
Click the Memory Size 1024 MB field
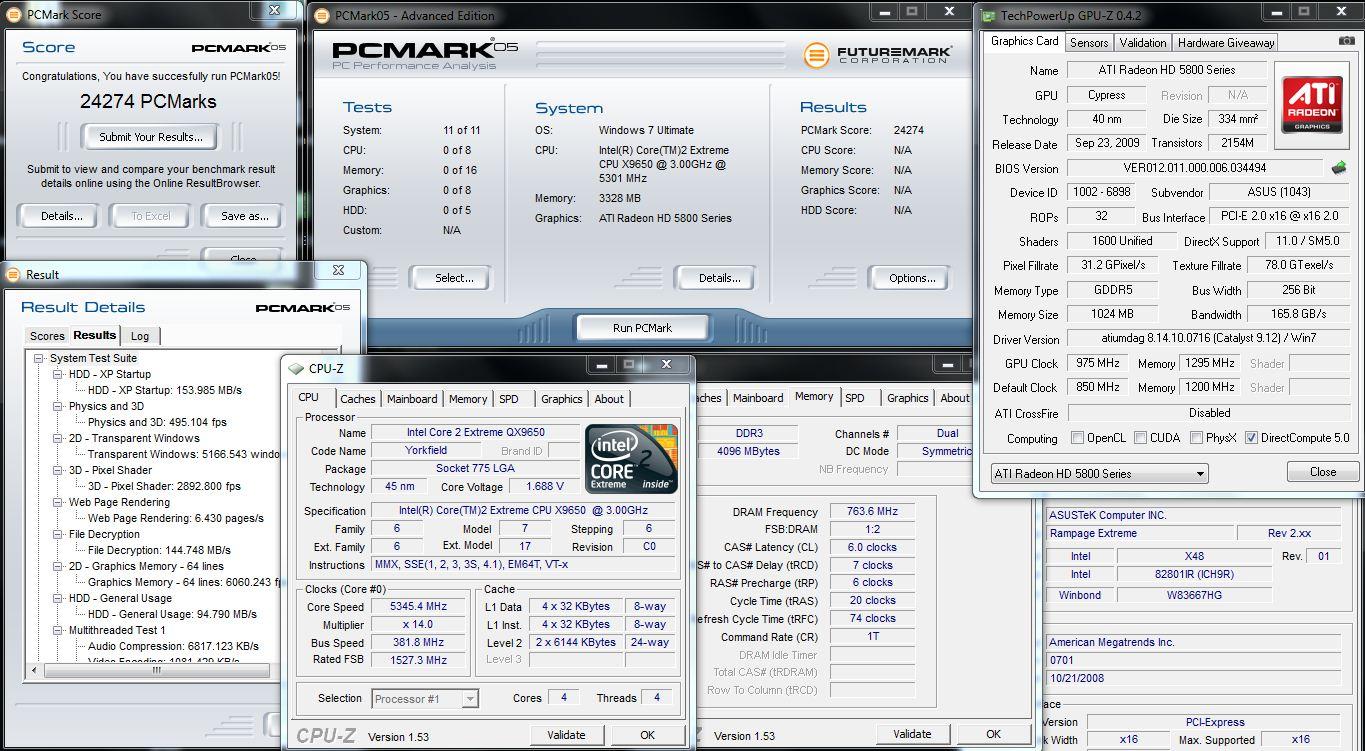(1113, 314)
